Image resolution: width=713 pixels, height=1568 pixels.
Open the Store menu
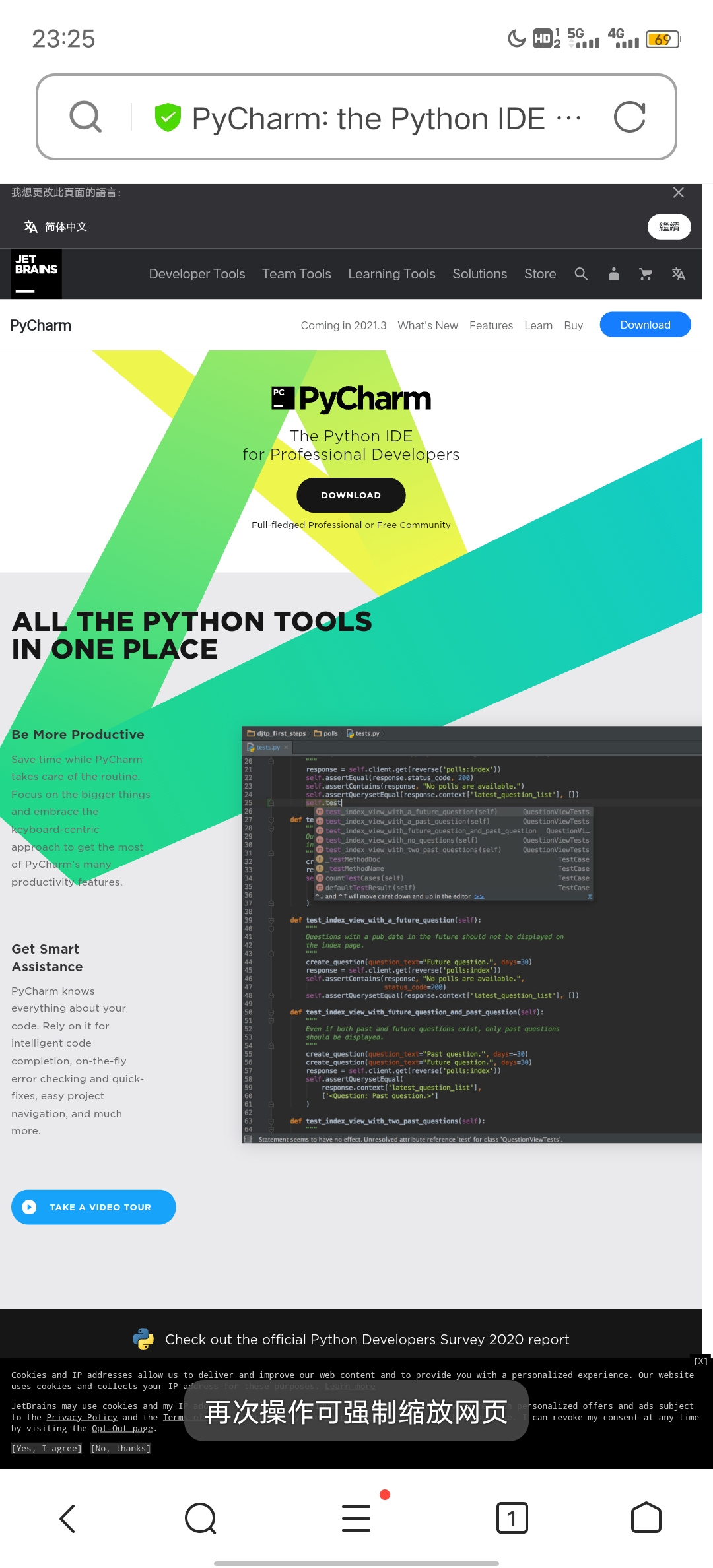coord(540,274)
